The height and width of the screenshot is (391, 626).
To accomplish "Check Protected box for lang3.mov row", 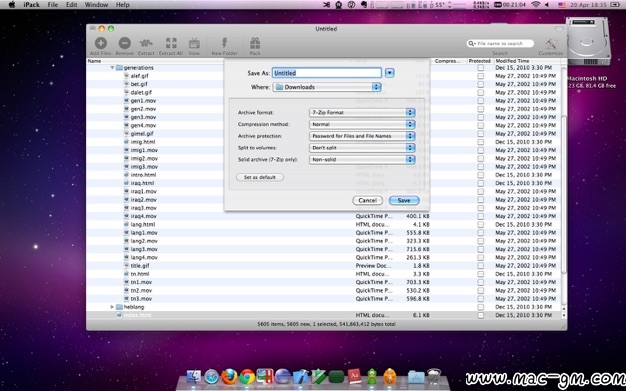I will pos(480,249).
